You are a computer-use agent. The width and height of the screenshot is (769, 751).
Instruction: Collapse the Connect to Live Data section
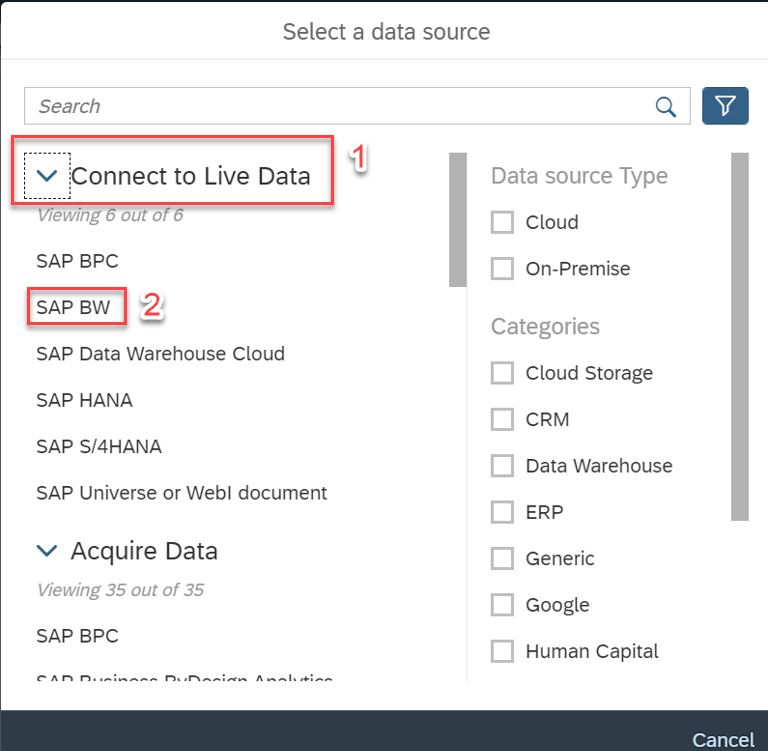[x=47, y=176]
